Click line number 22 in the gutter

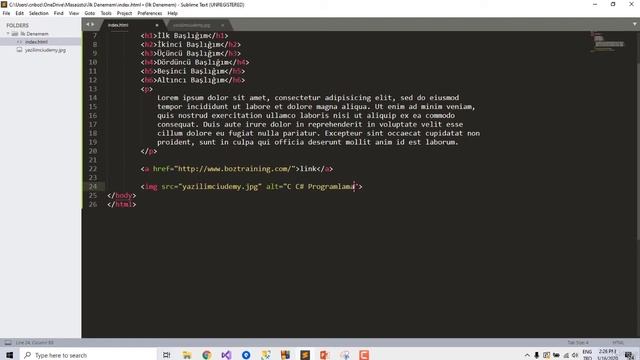pos(93,169)
